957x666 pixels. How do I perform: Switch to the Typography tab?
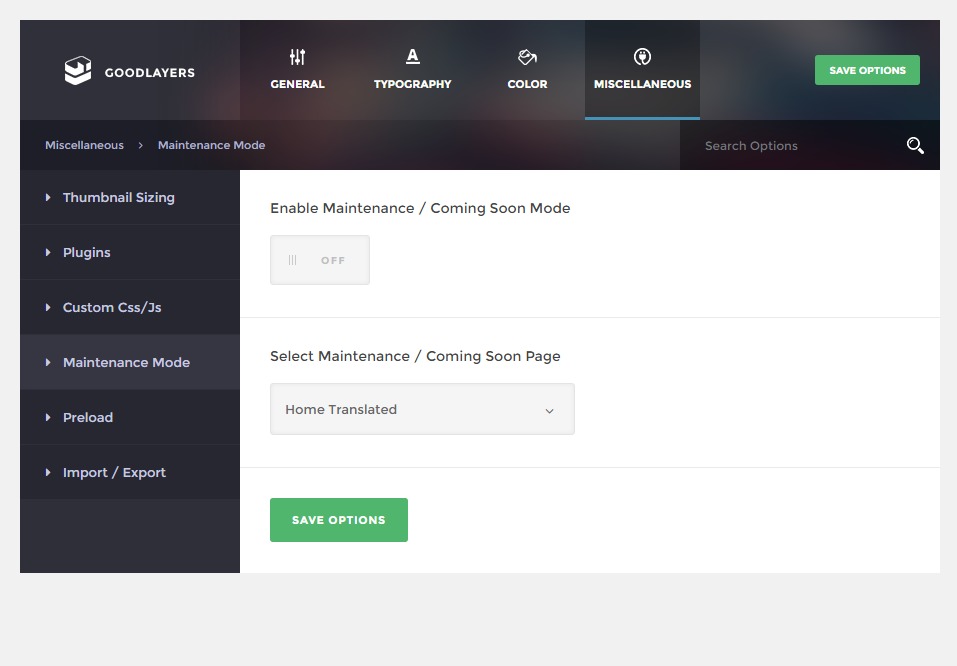click(413, 70)
